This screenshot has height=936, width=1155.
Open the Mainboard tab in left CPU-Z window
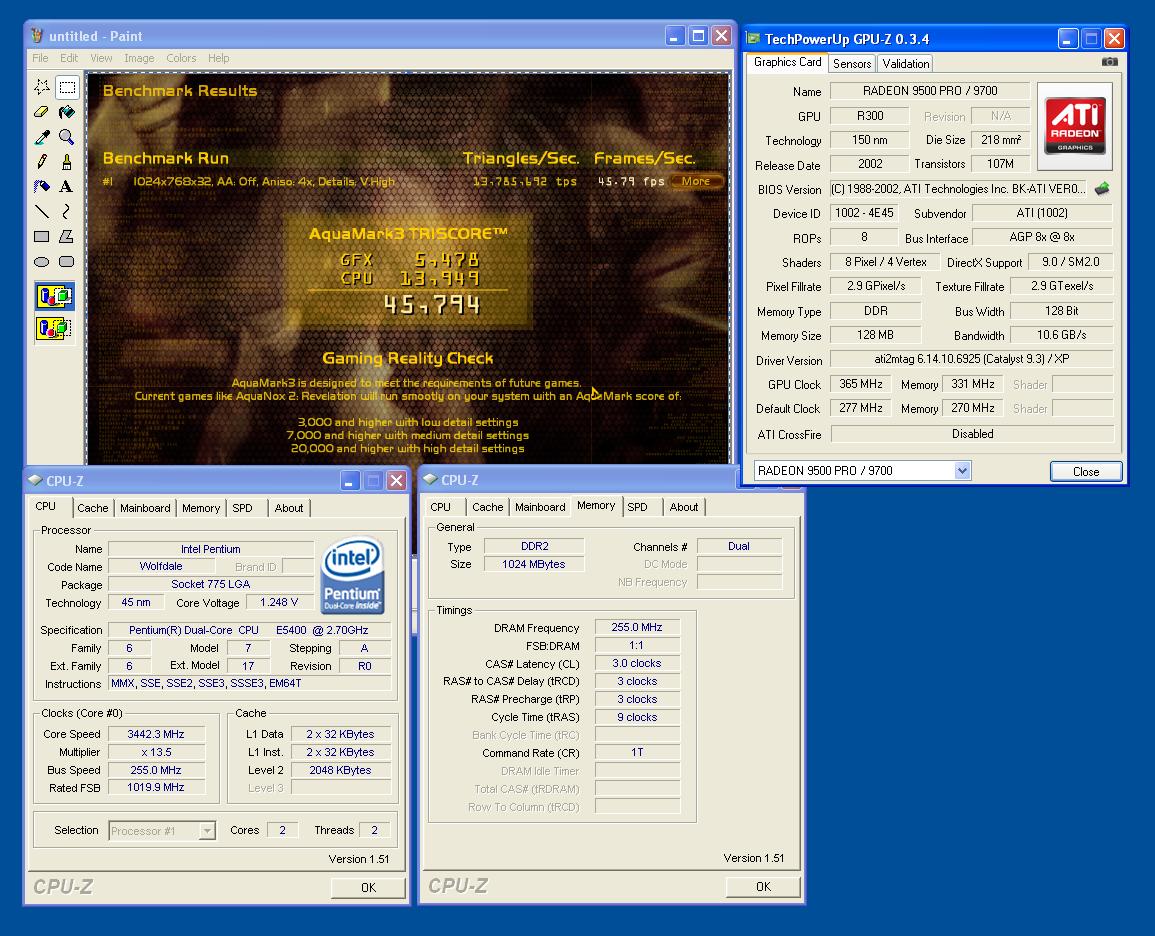(145, 508)
